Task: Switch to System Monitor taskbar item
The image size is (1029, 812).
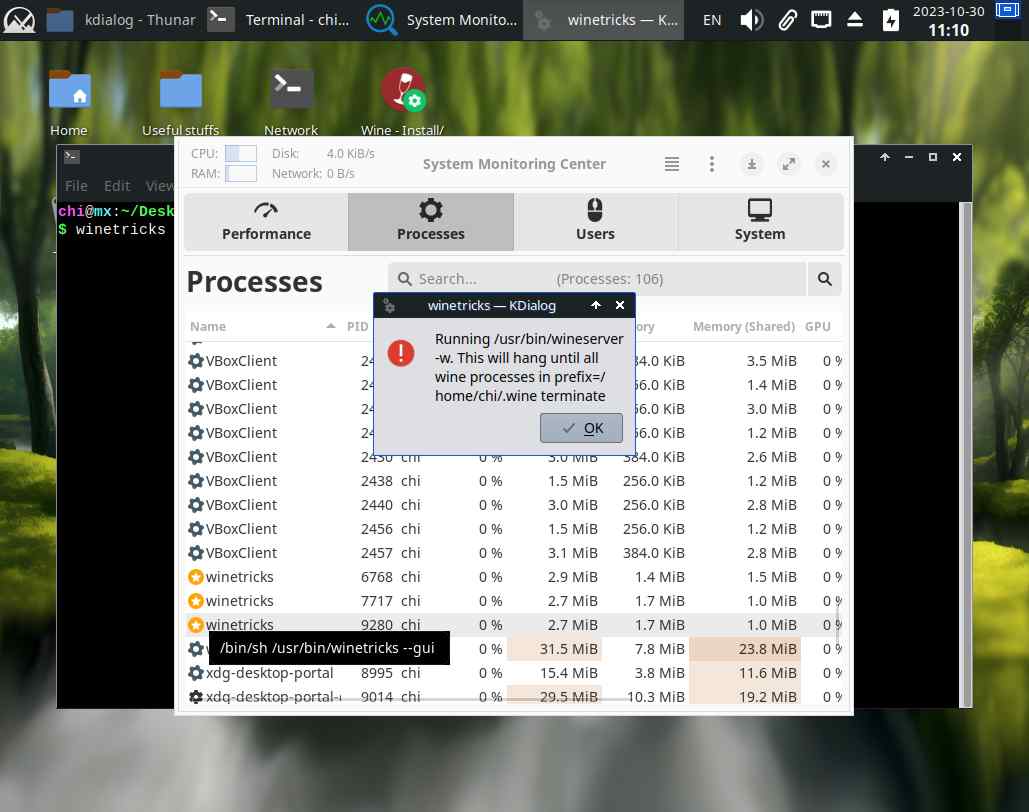Action: (442, 20)
